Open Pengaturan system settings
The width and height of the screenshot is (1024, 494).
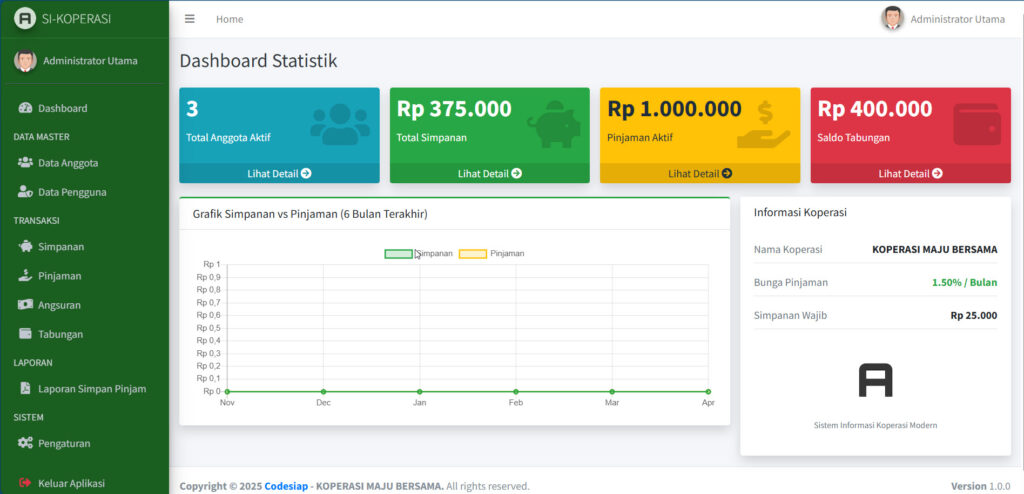[64, 443]
